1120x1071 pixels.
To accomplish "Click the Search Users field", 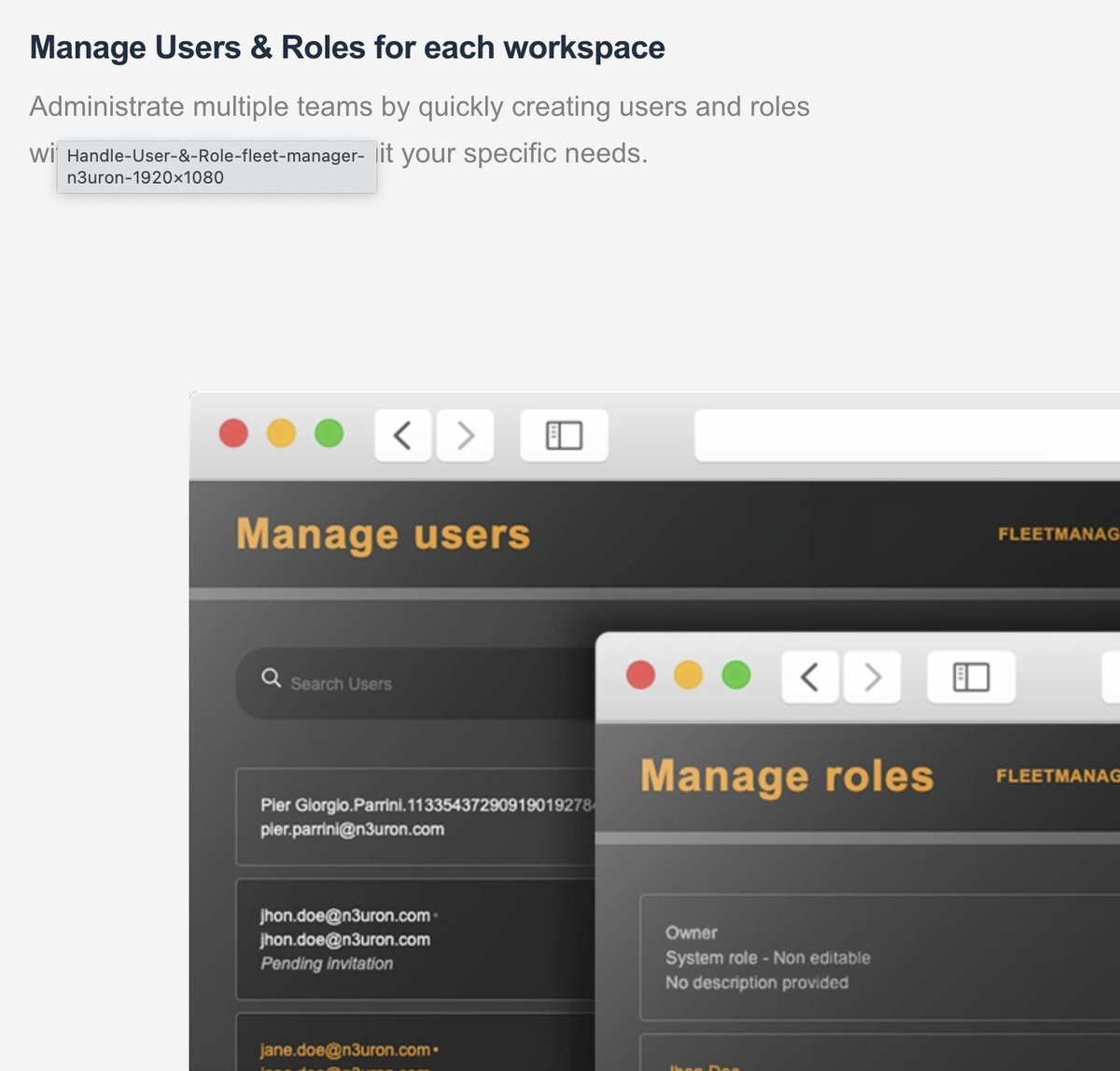I will point(415,683).
